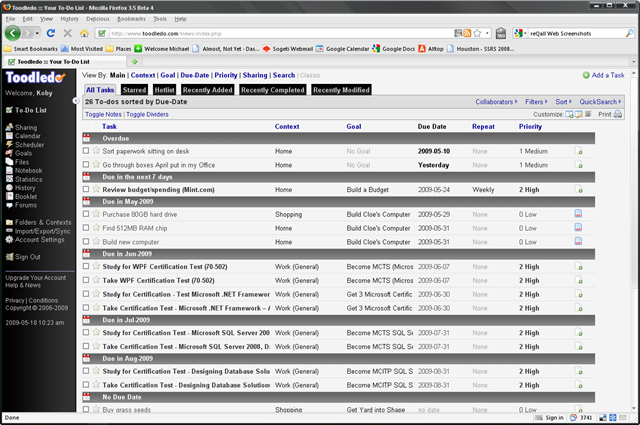640x425 pixels.
Task: Click the Toggle Notes link
Action: (x=102, y=114)
